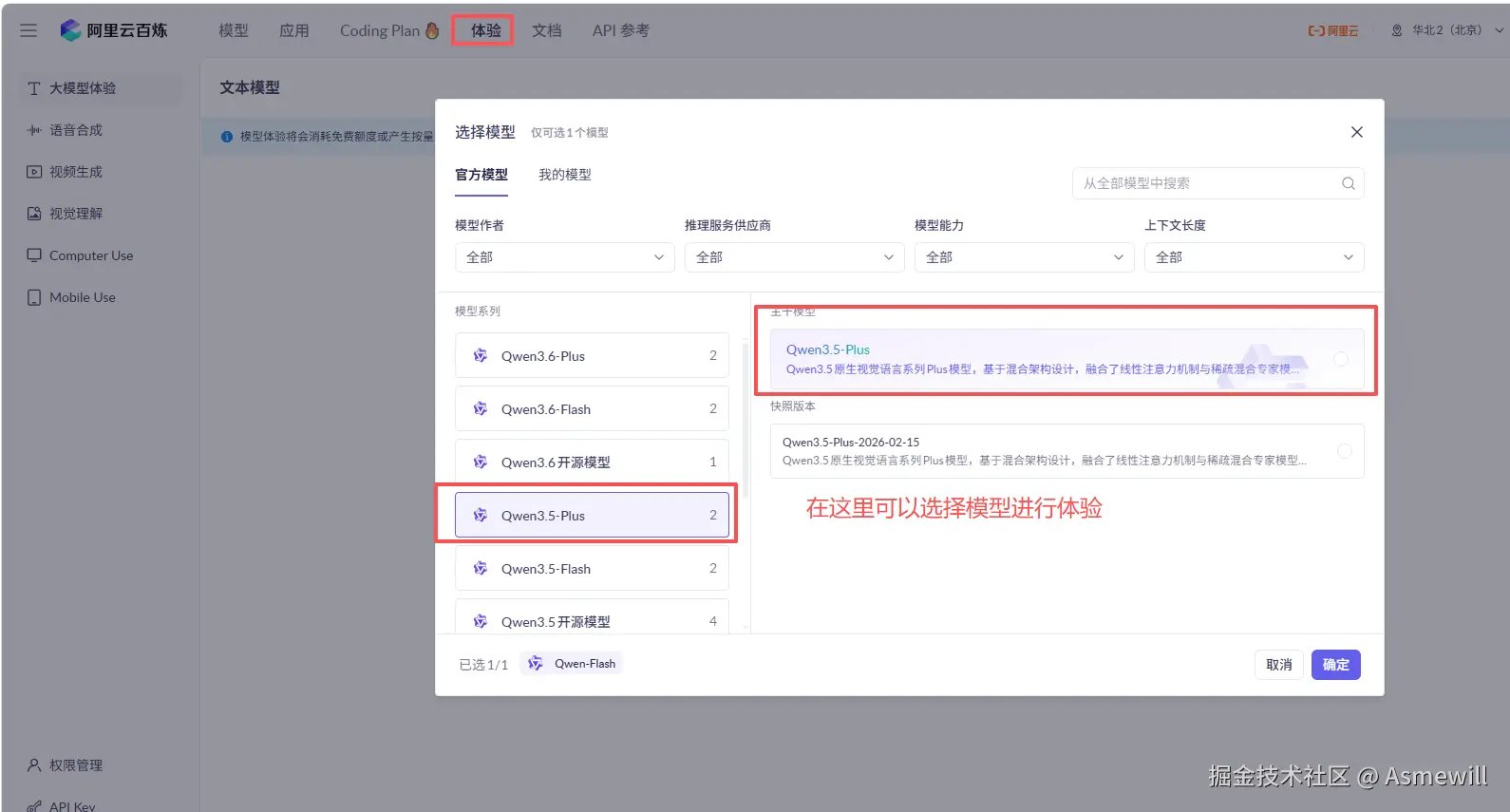Click the Computer Use monitor icon
Viewport: 1510px width, 812px height.
coord(34,255)
